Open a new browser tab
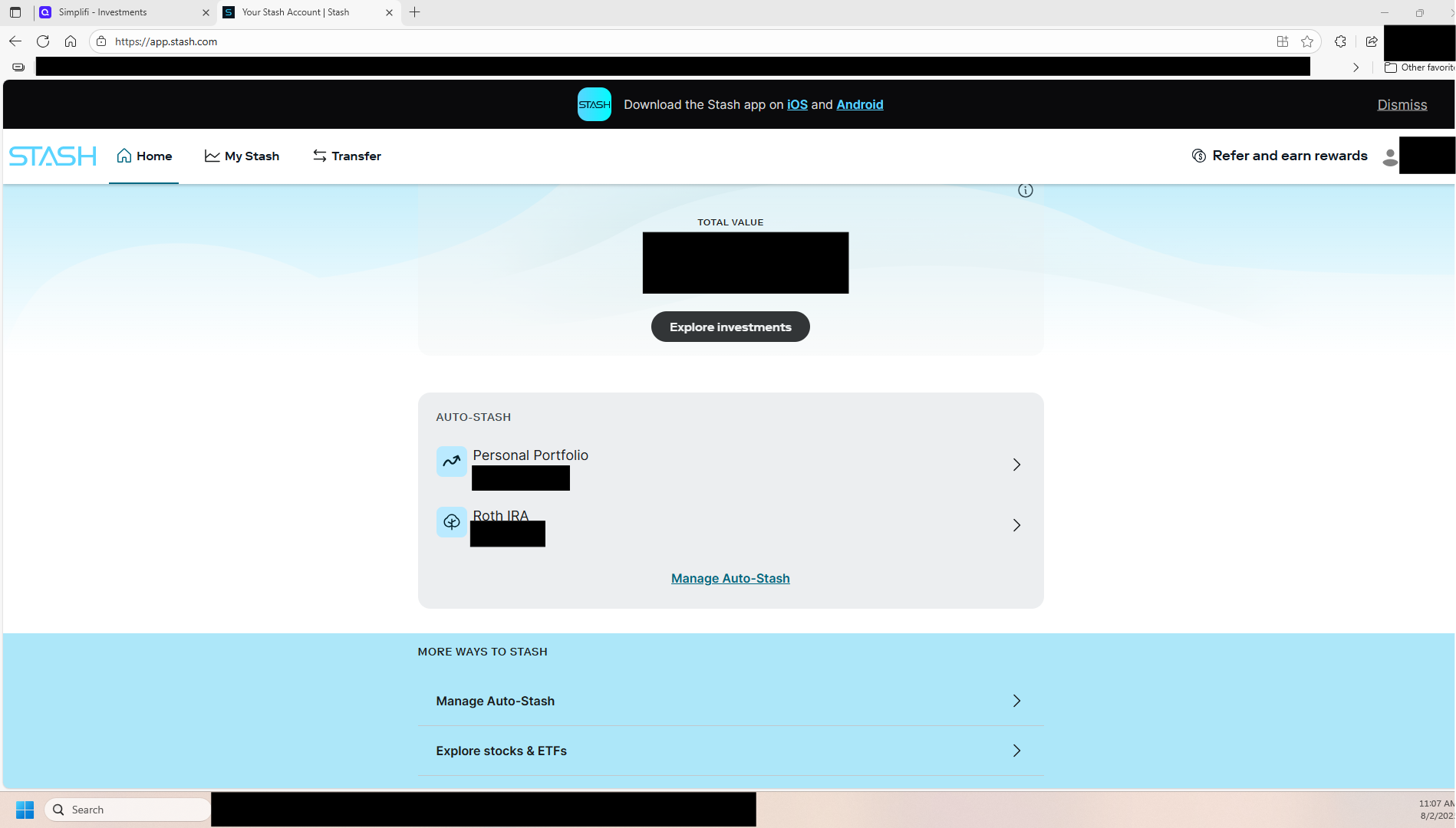 (x=415, y=12)
